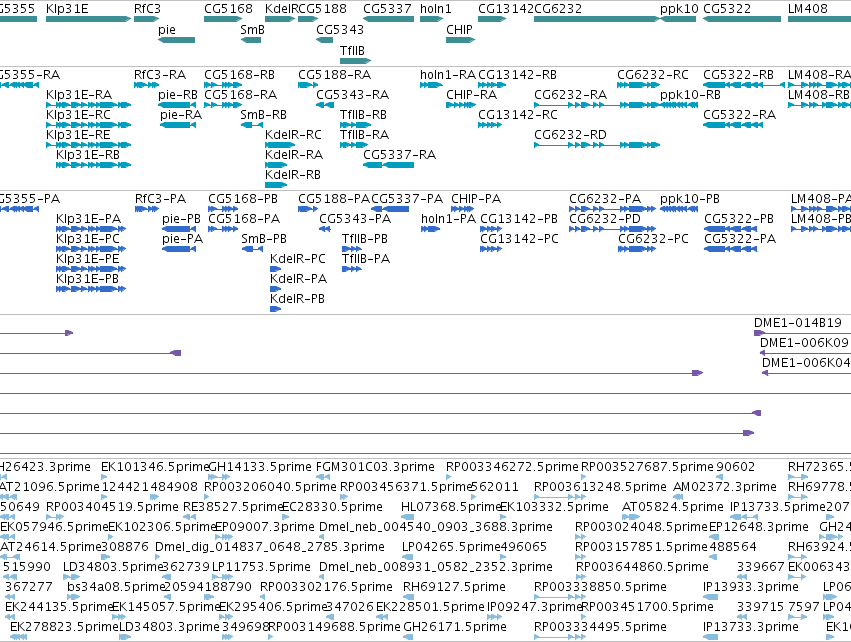
Task: Click the CHIP gene label
Action: (459, 29)
